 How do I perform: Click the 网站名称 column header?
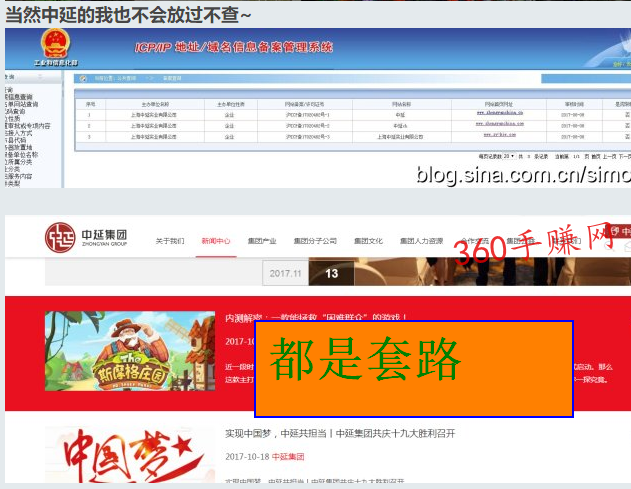(x=401, y=104)
